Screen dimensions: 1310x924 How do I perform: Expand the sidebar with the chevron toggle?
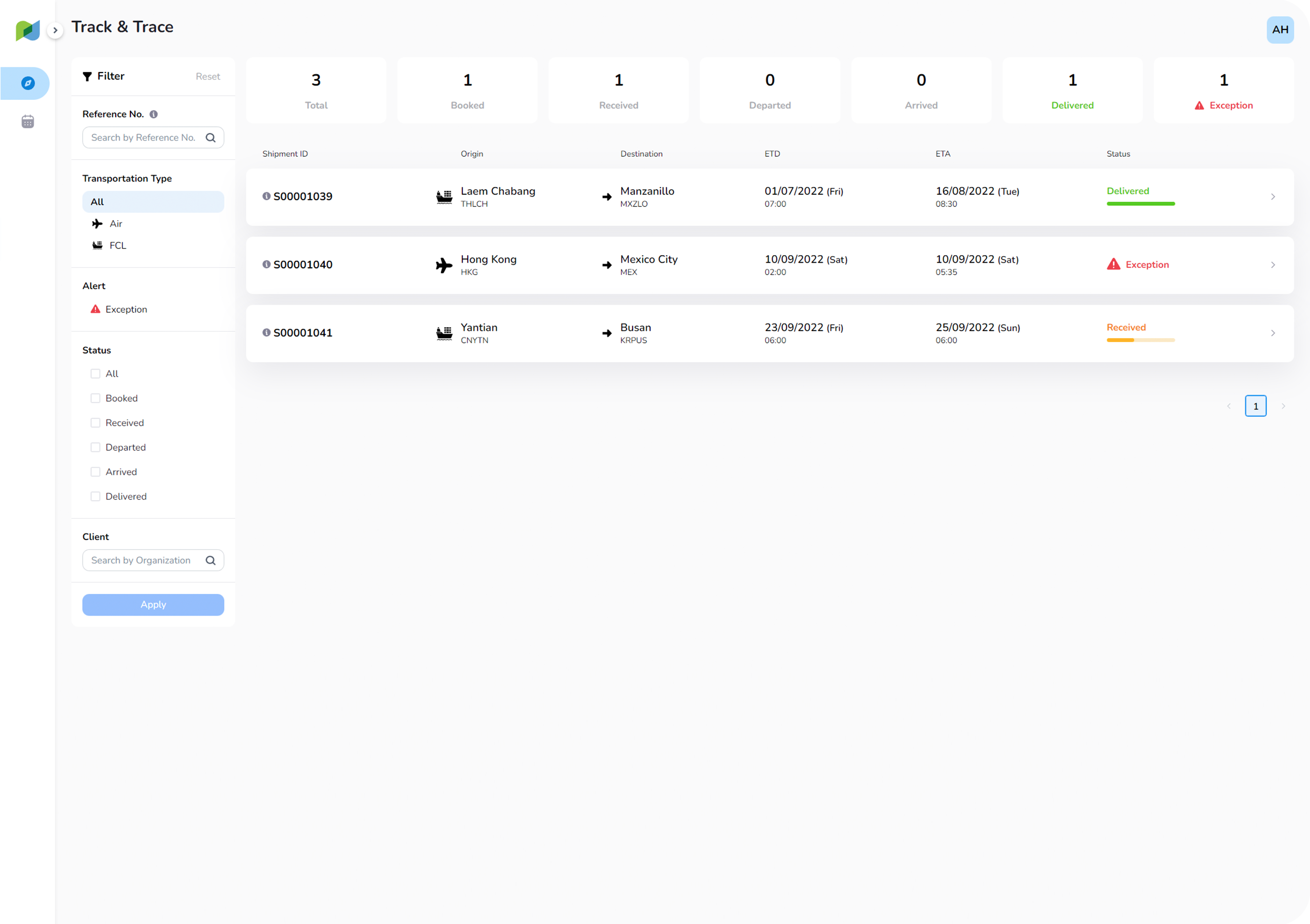point(55,30)
